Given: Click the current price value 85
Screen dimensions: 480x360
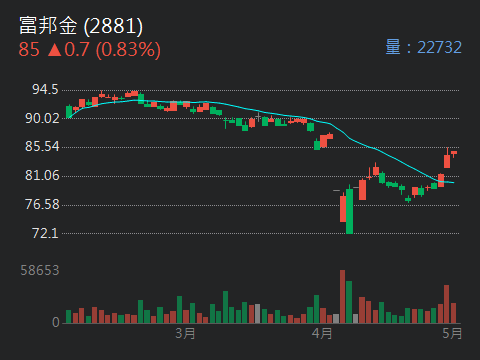Looking at the screenshot, I should pyautogui.click(x=29, y=50).
